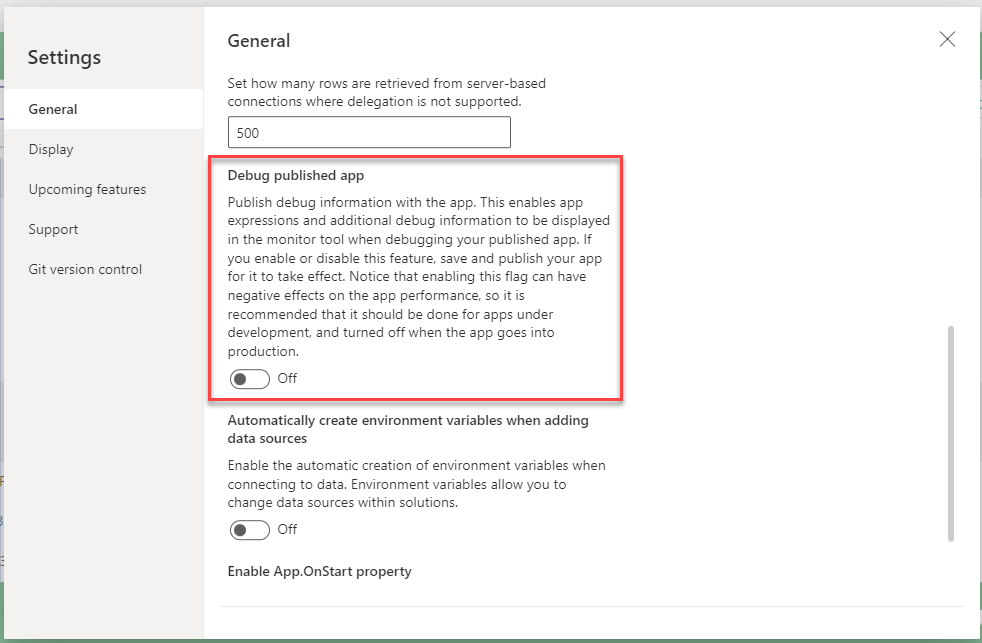Click Off label under environment variables setting
Image resolution: width=982 pixels, height=643 pixels.
[x=287, y=530]
